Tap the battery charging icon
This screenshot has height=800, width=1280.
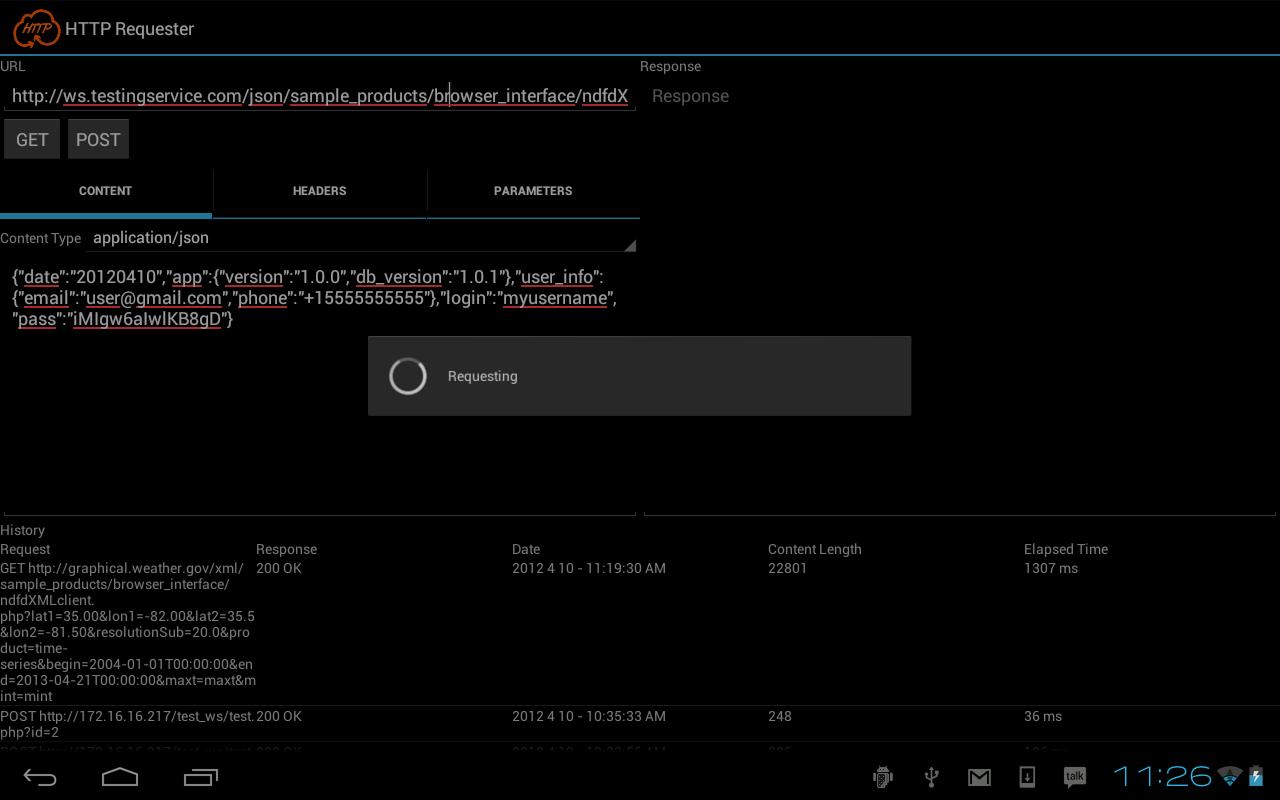[x=1256, y=776]
